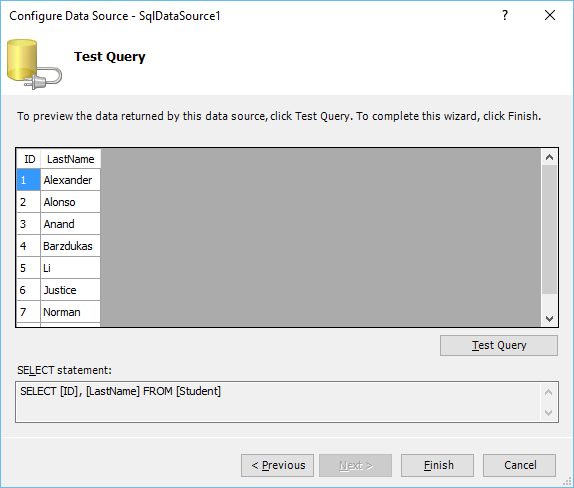Click the SELECT statement box up arrow
Viewport: 574px width, 488px height.
point(548,392)
